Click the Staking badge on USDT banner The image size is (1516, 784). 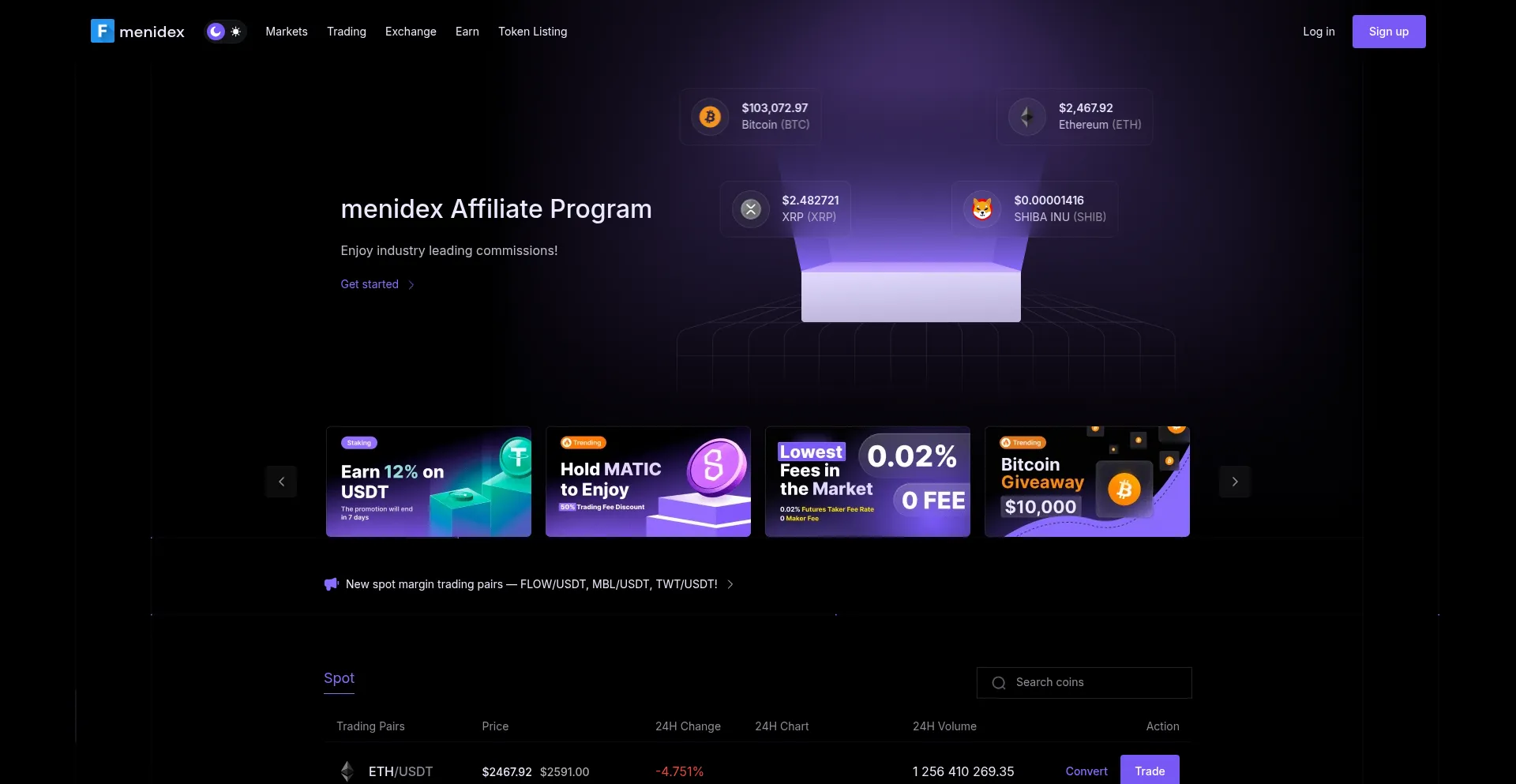click(x=359, y=443)
